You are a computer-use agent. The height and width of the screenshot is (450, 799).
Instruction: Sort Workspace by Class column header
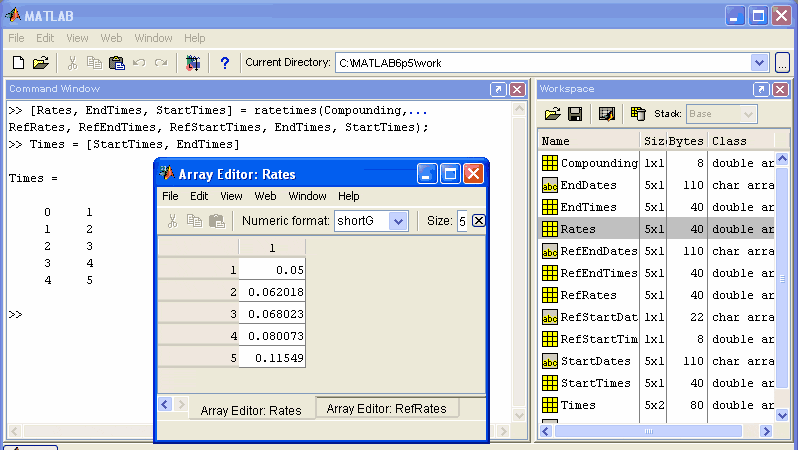pyautogui.click(x=741, y=141)
